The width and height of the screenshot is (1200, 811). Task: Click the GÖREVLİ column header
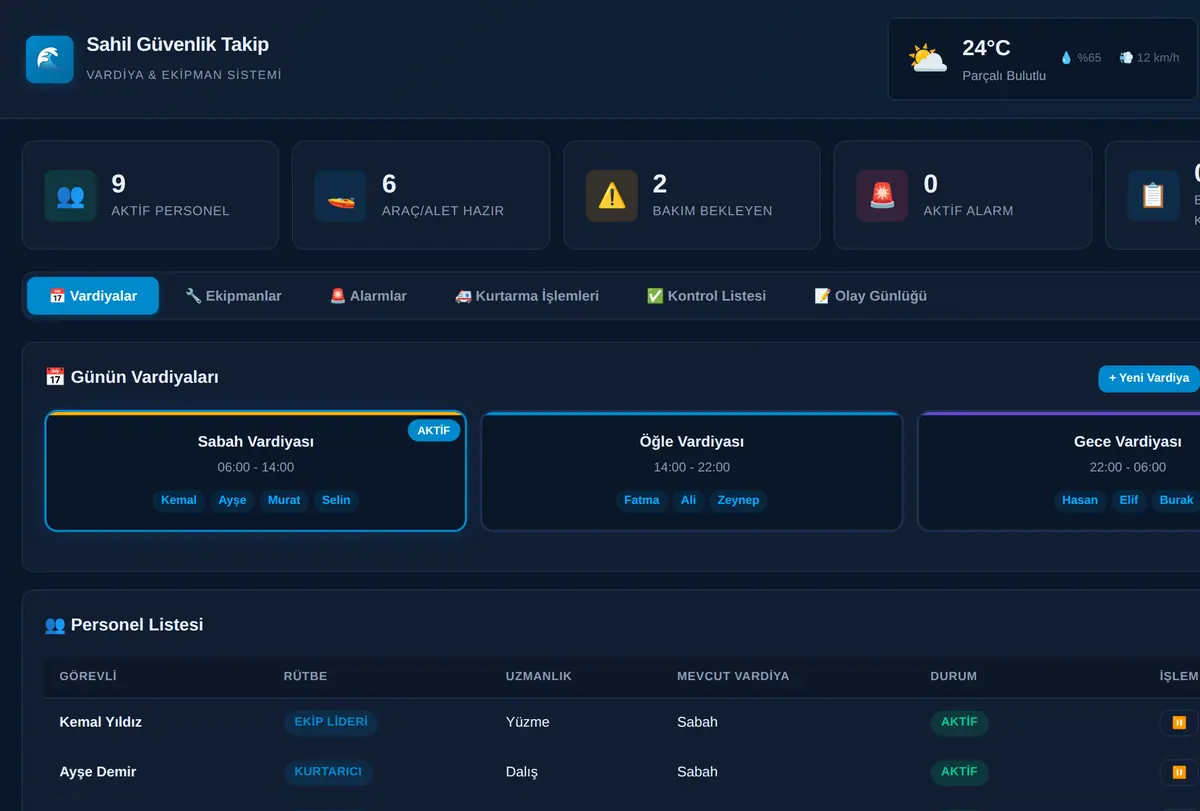click(88, 676)
